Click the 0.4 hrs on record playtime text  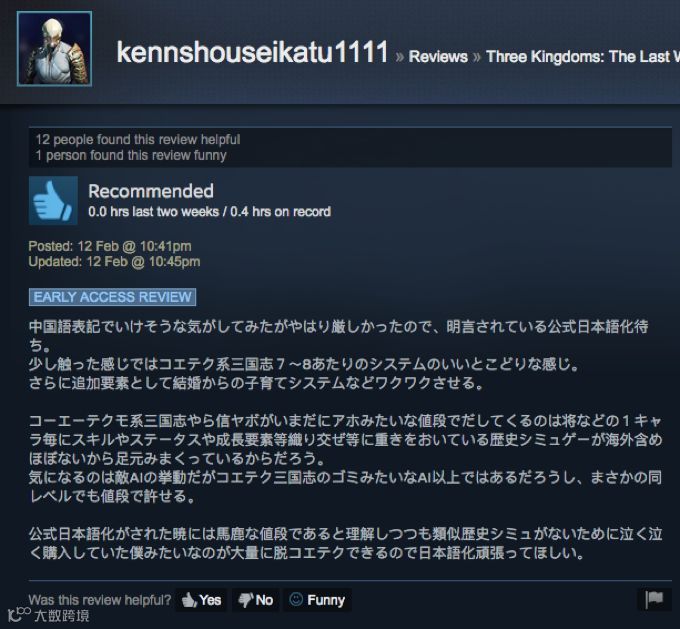(281, 212)
